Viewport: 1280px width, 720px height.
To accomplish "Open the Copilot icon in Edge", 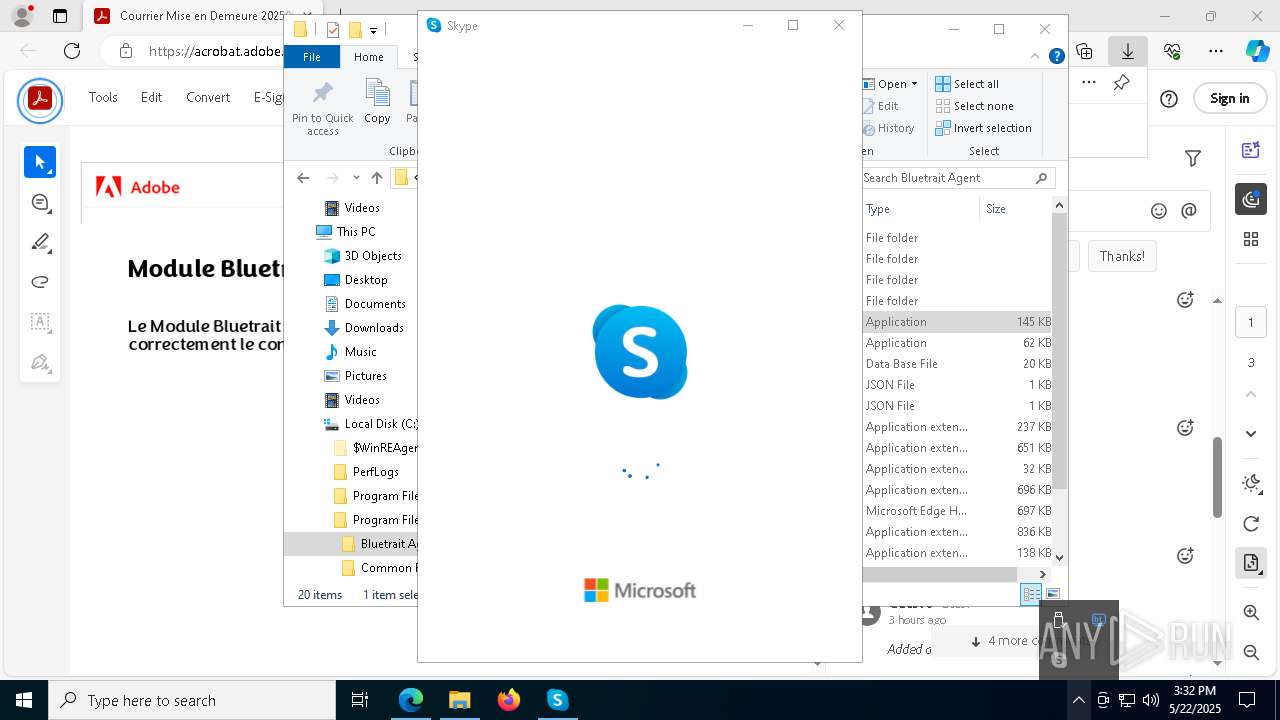I will 1257,50.
